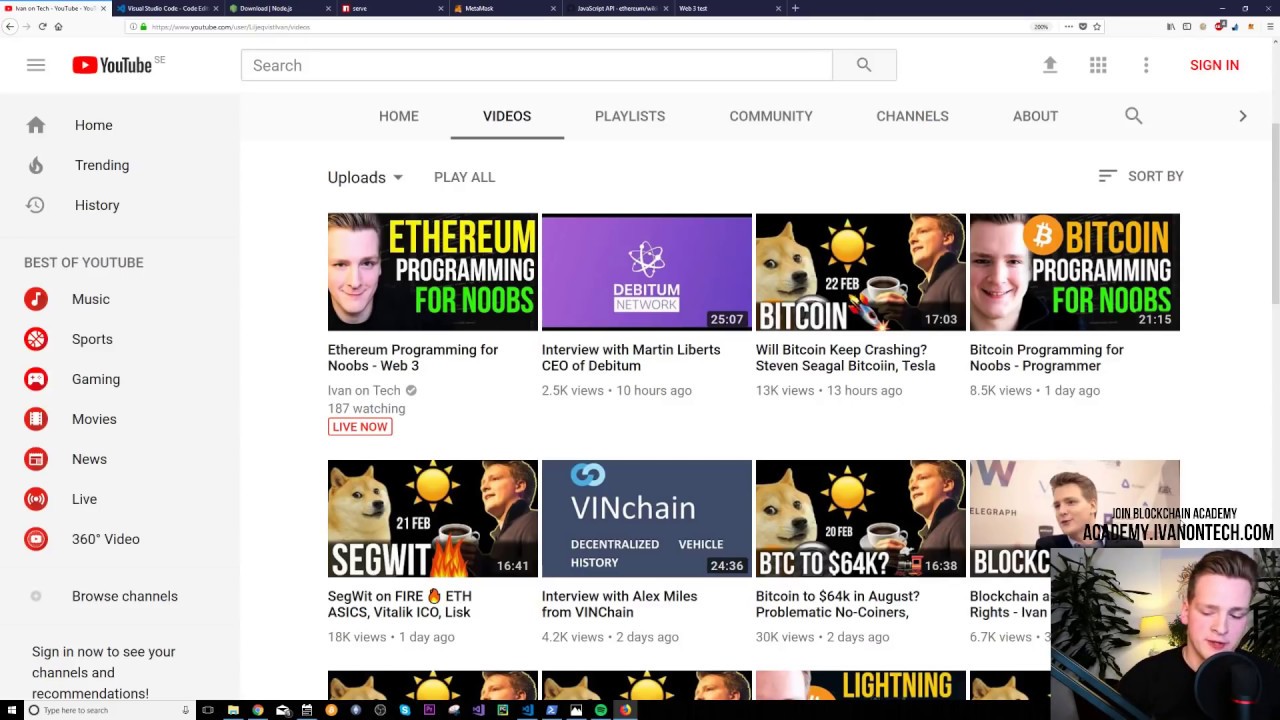Open Browse channels link
Screen dimensions: 1280x720
(x=124, y=596)
